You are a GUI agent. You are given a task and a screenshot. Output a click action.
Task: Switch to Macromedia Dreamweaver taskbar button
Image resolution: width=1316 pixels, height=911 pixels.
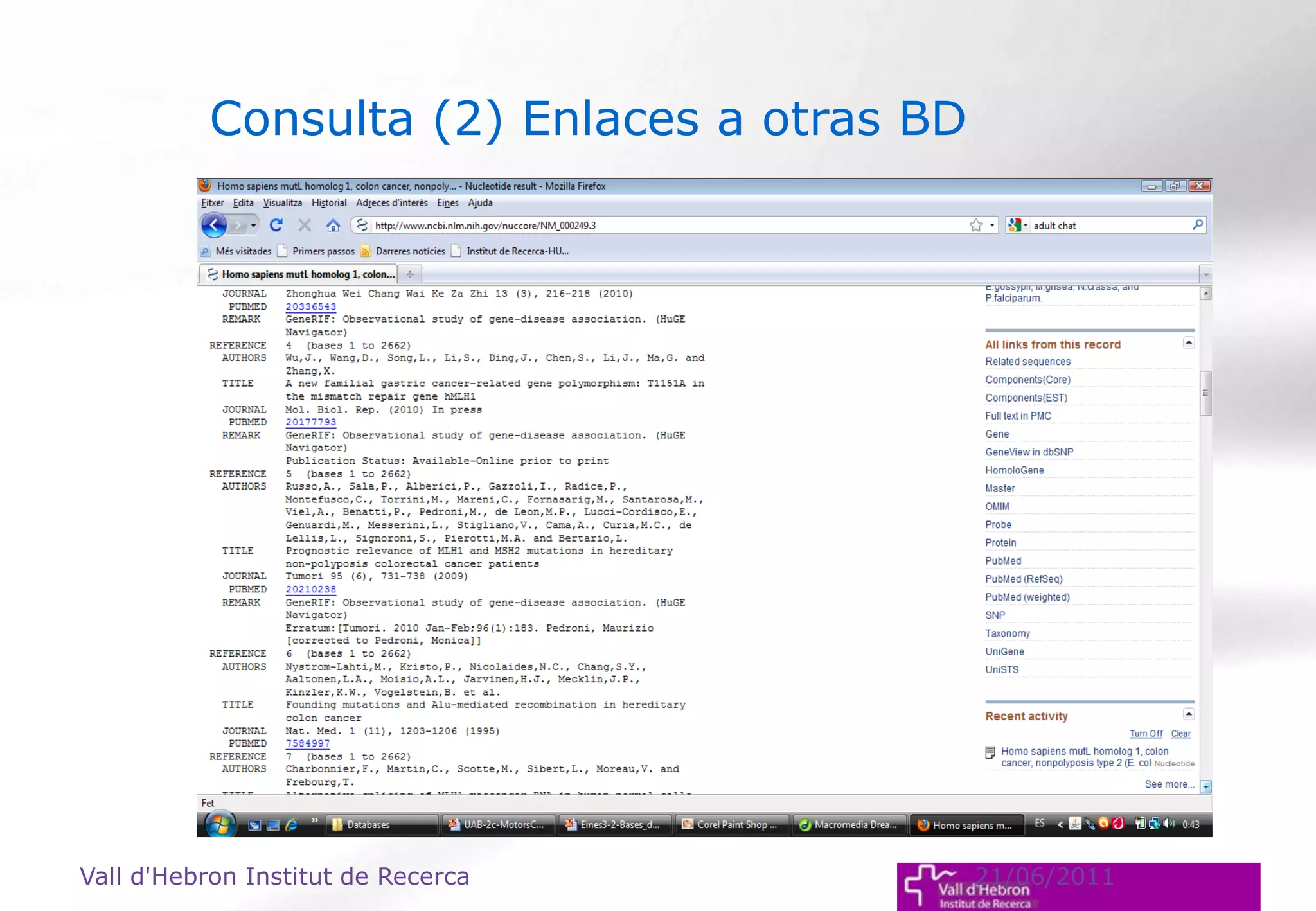pos(850,825)
